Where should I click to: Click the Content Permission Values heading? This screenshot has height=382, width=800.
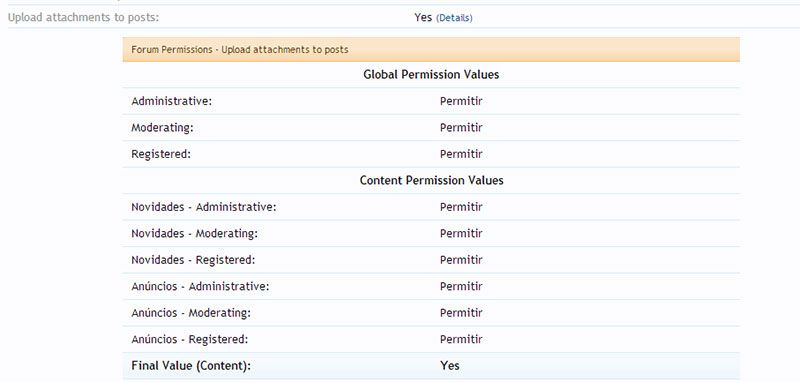click(431, 181)
